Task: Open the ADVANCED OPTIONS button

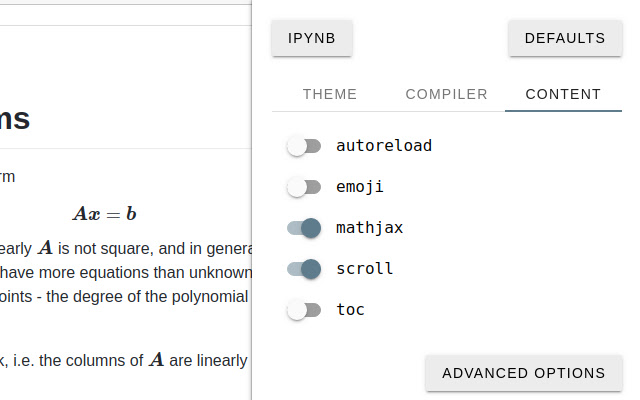Action: click(x=523, y=373)
